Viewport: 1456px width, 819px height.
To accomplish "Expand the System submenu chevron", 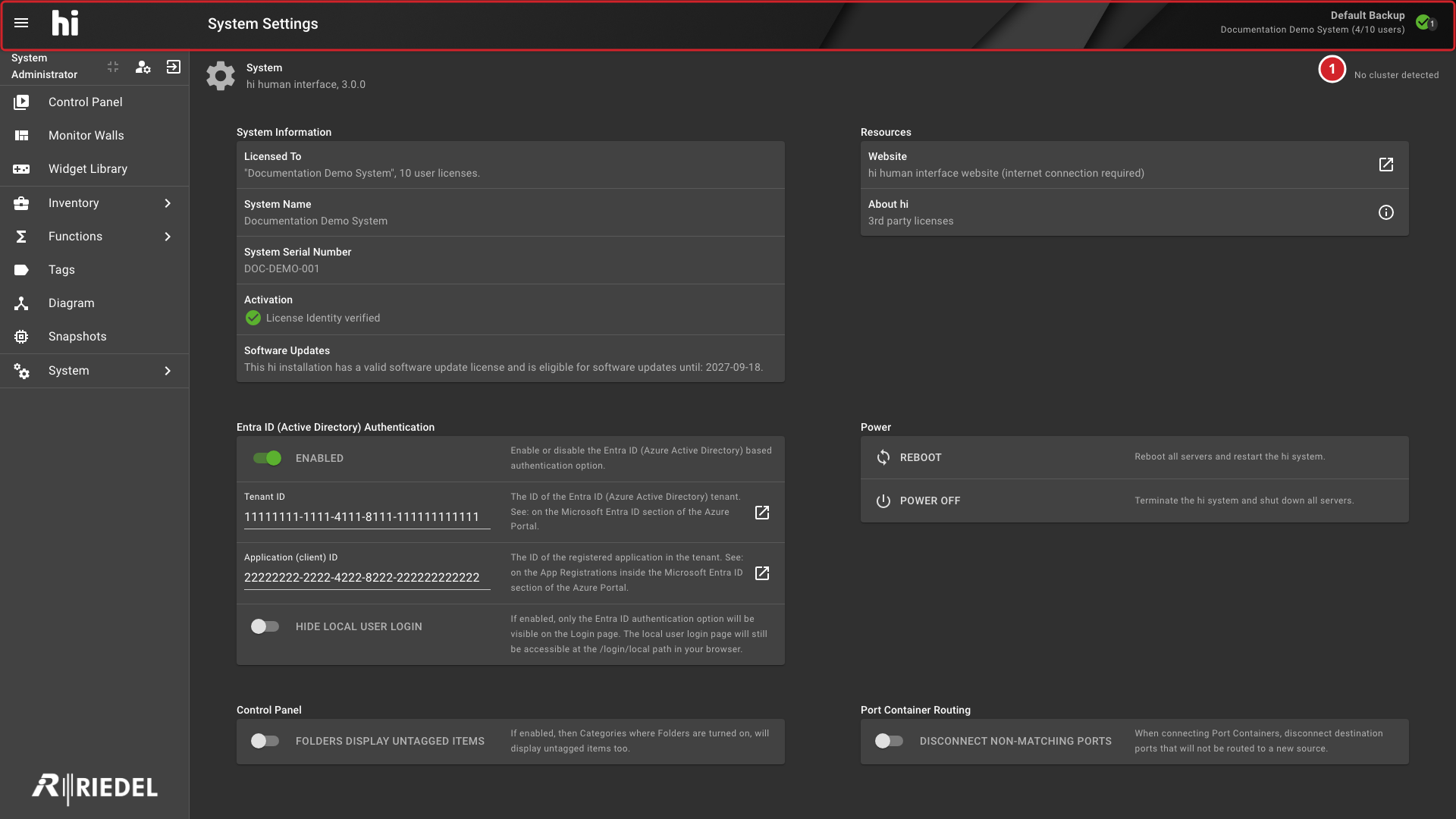I will tap(168, 371).
